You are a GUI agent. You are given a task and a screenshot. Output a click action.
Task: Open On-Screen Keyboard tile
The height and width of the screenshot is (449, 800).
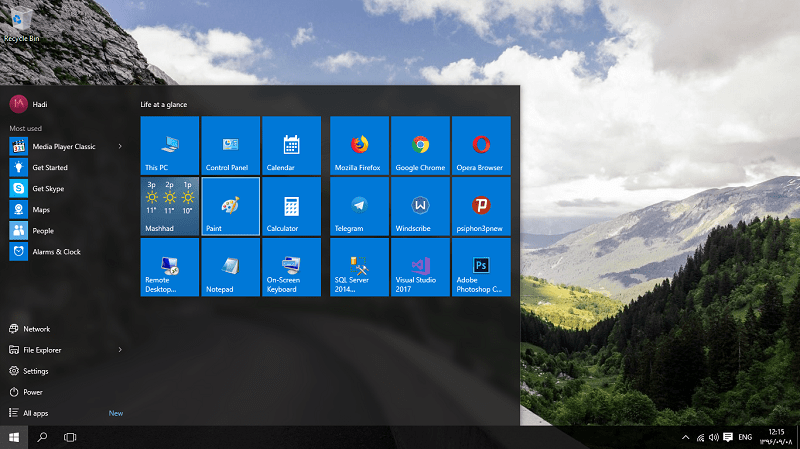point(291,267)
